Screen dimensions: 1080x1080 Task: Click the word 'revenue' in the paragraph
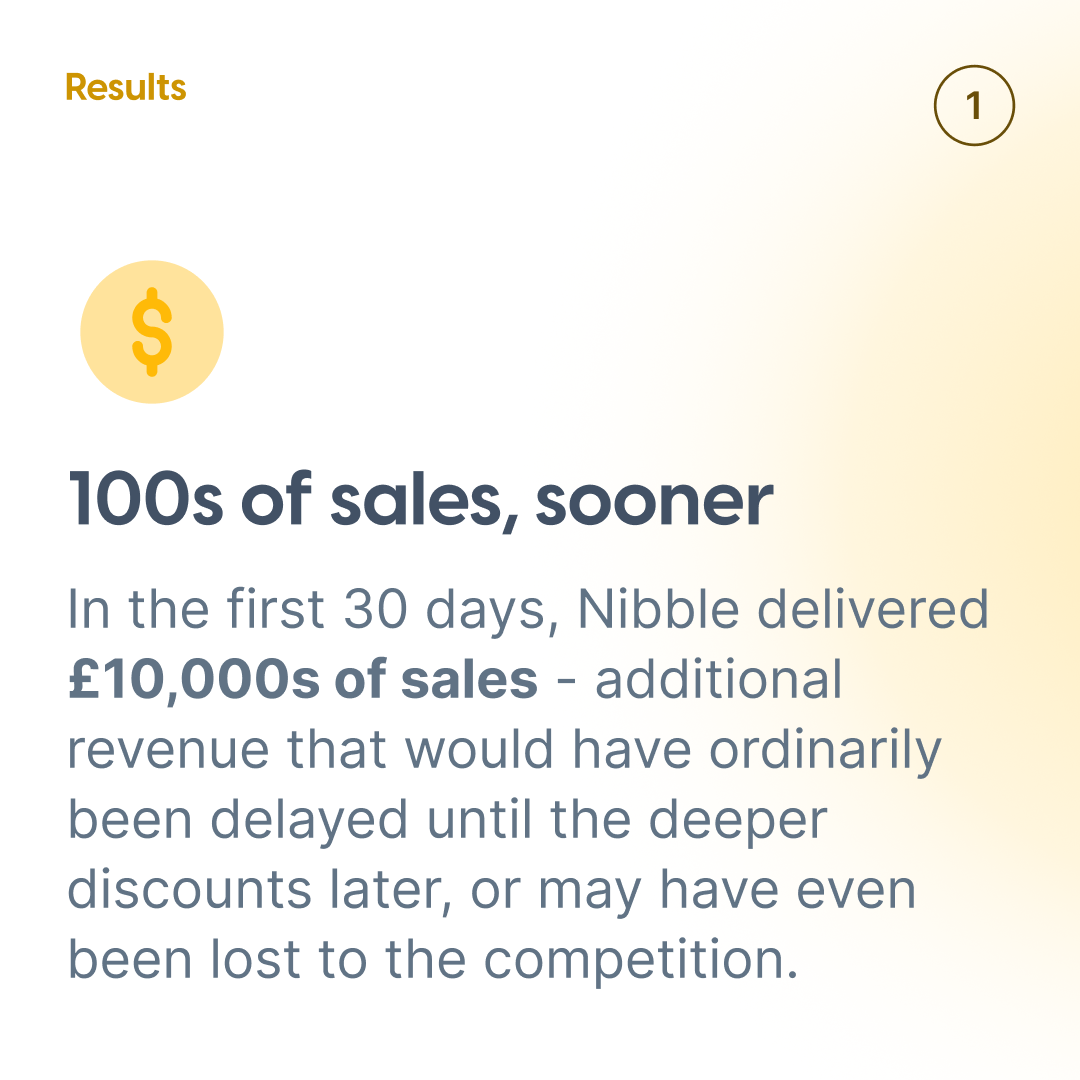(x=168, y=751)
